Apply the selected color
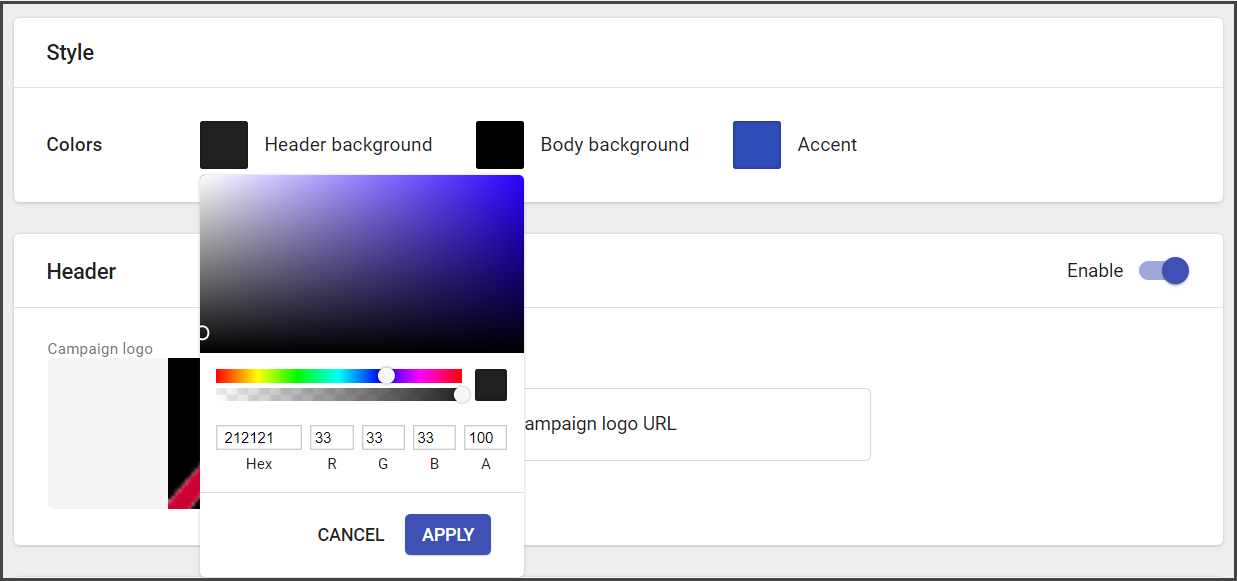The height and width of the screenshot is (581, 1237). point(448,535)
